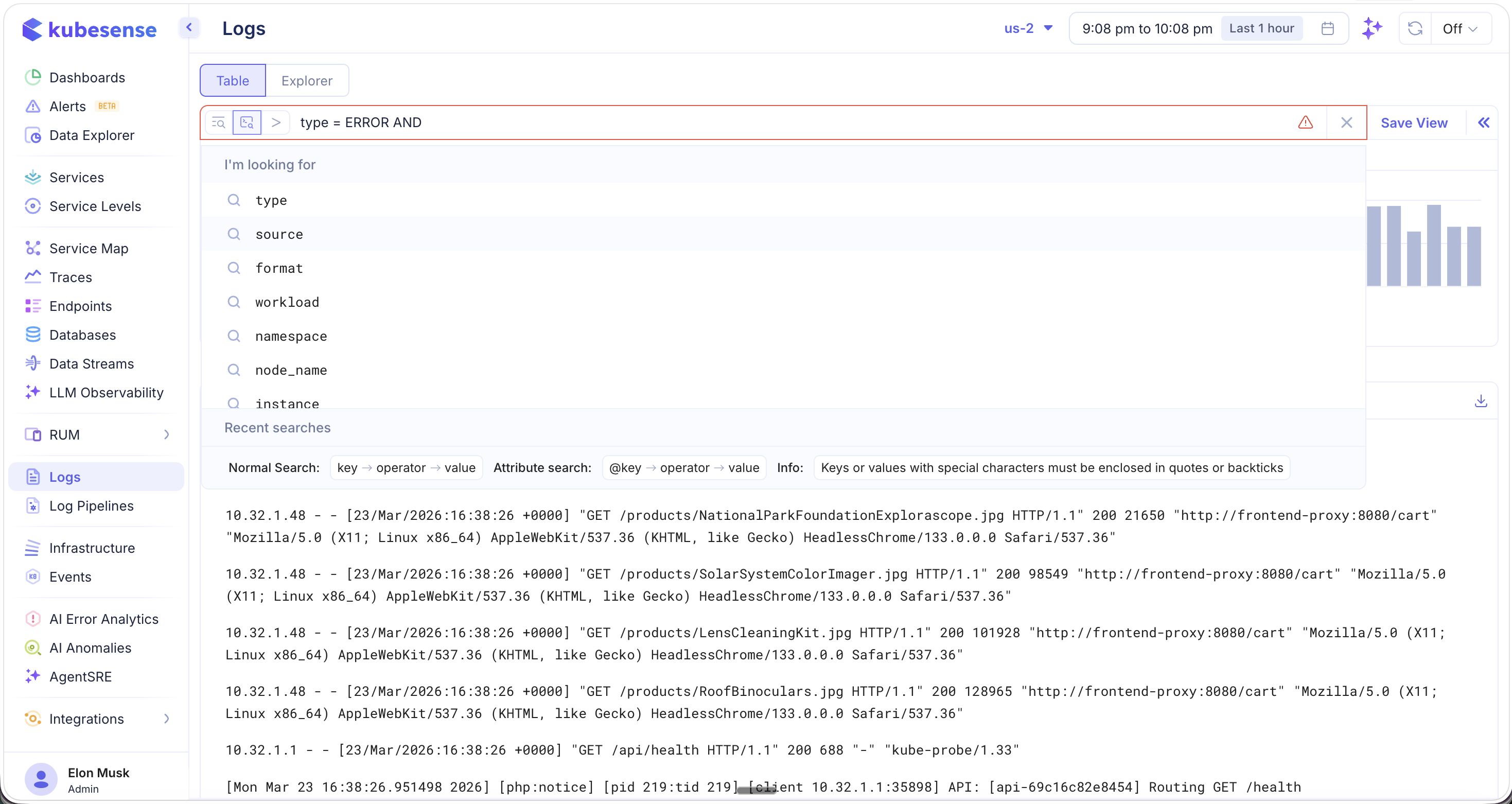The height and width of the screenshot is (804, 1512).
Task: Open the Service Map sidebar icon
Action: tap(33, 248)
